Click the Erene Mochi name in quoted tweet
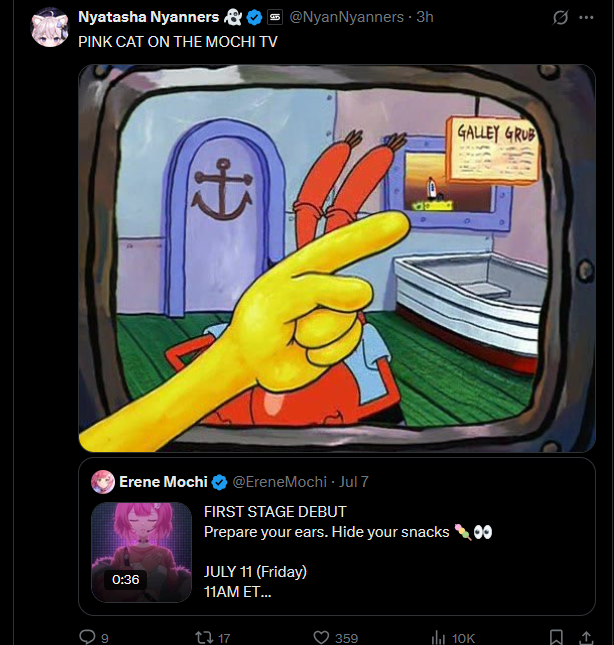 click(163, 482)
